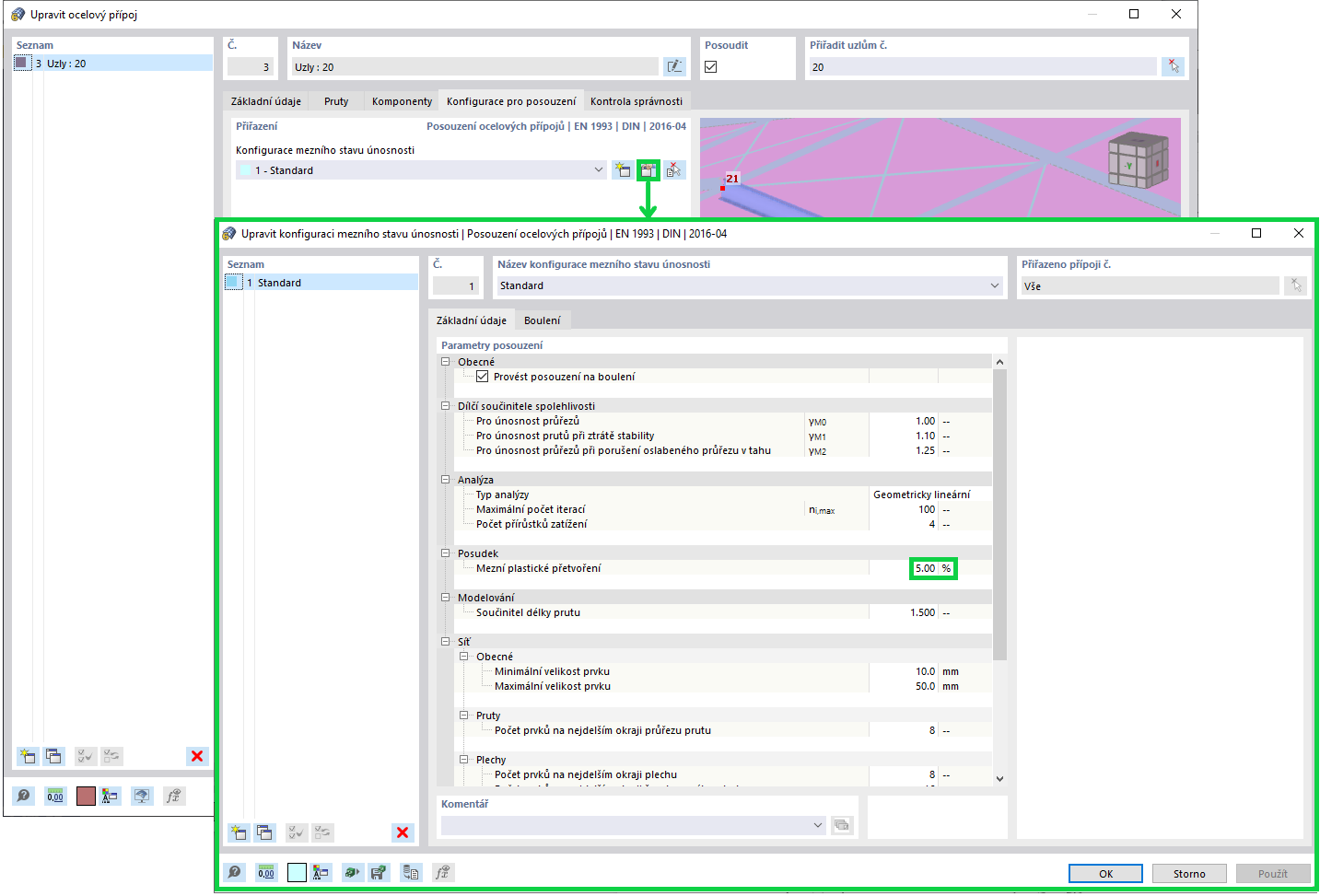Click pick configuration icon right of edit icon
1320x896 pixels.
[674, 170]
